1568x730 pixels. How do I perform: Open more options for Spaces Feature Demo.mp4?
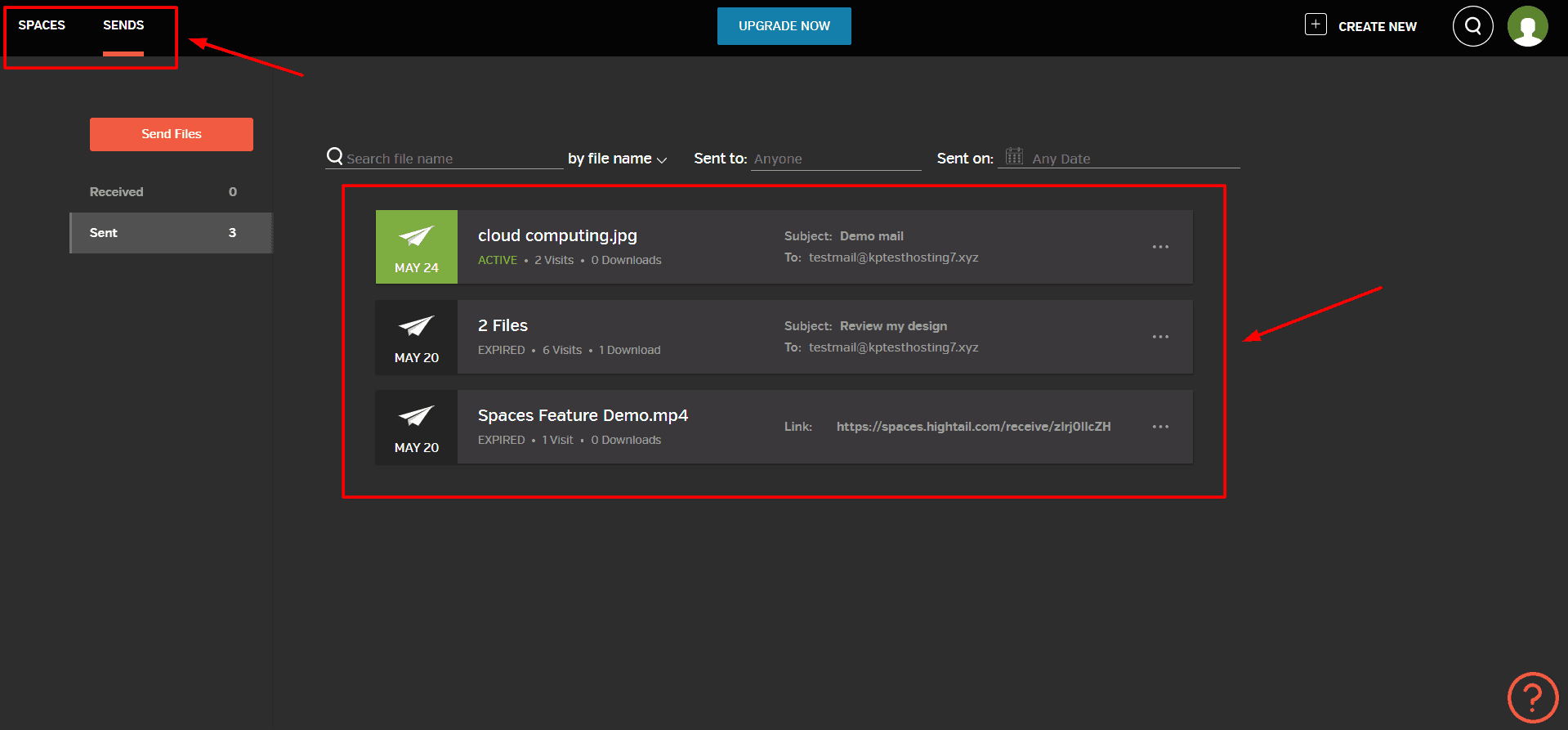[x=1160, y=427]
